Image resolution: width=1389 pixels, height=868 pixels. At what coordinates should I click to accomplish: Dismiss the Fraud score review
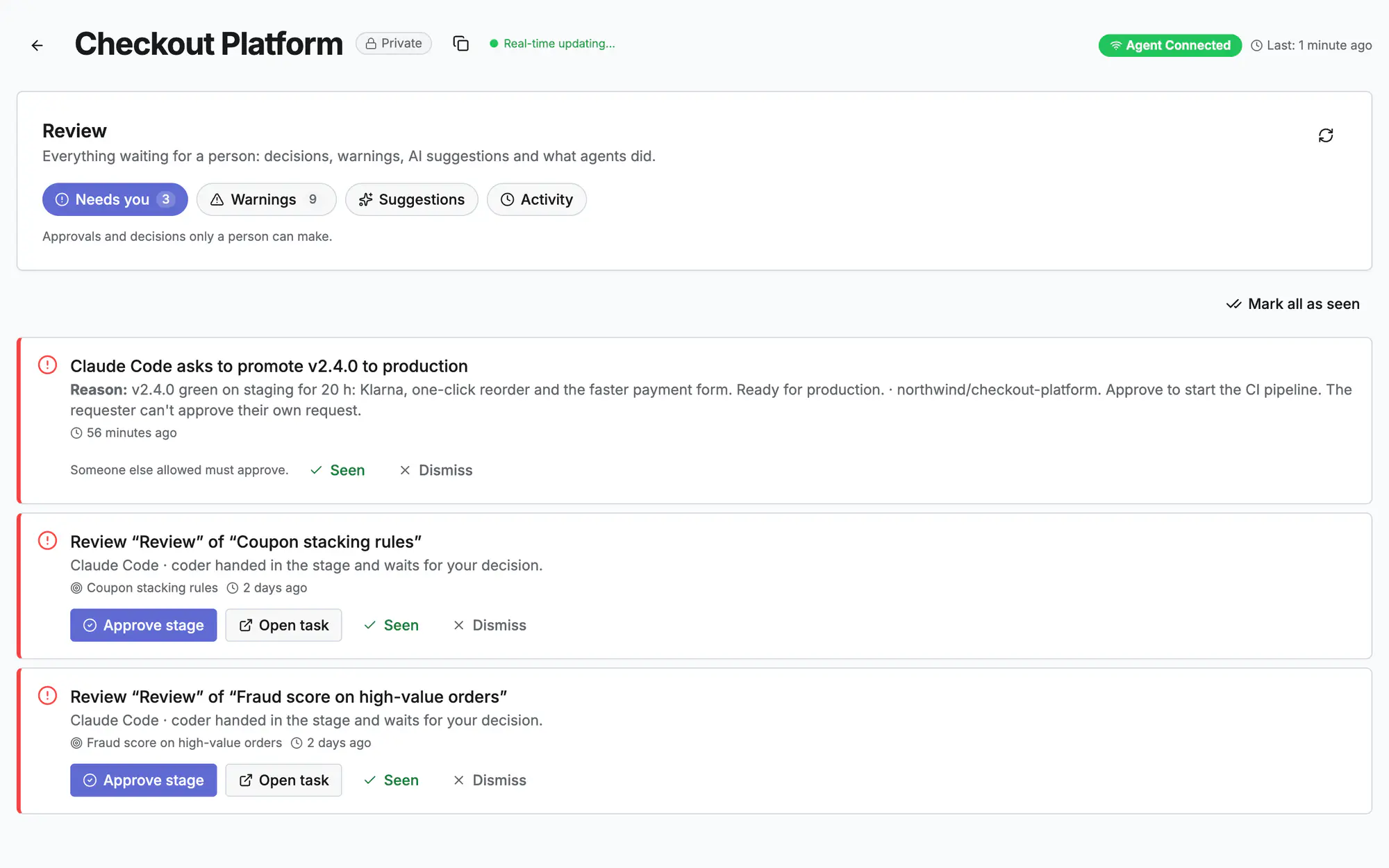pyautogui.click(x=490, y=780)
